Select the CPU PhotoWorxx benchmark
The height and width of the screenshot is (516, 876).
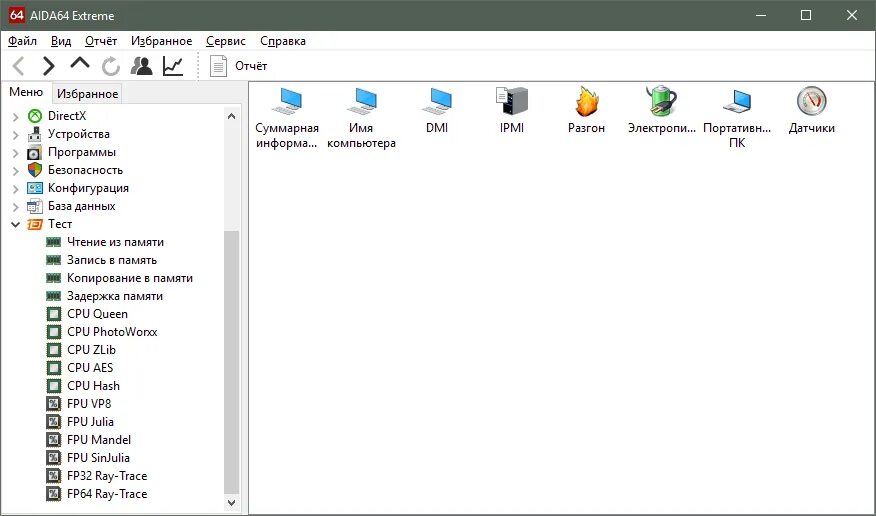(112, 332)
